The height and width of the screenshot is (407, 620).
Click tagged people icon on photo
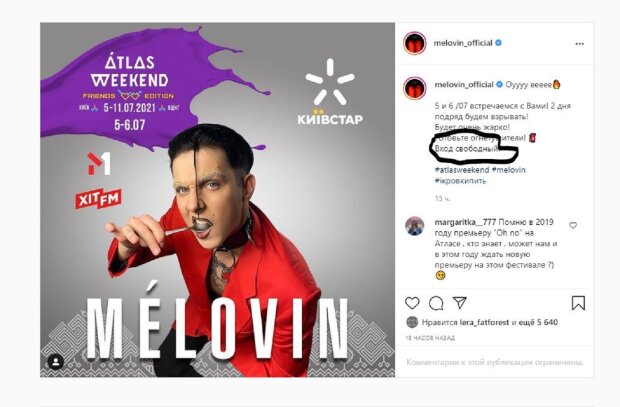56,362
